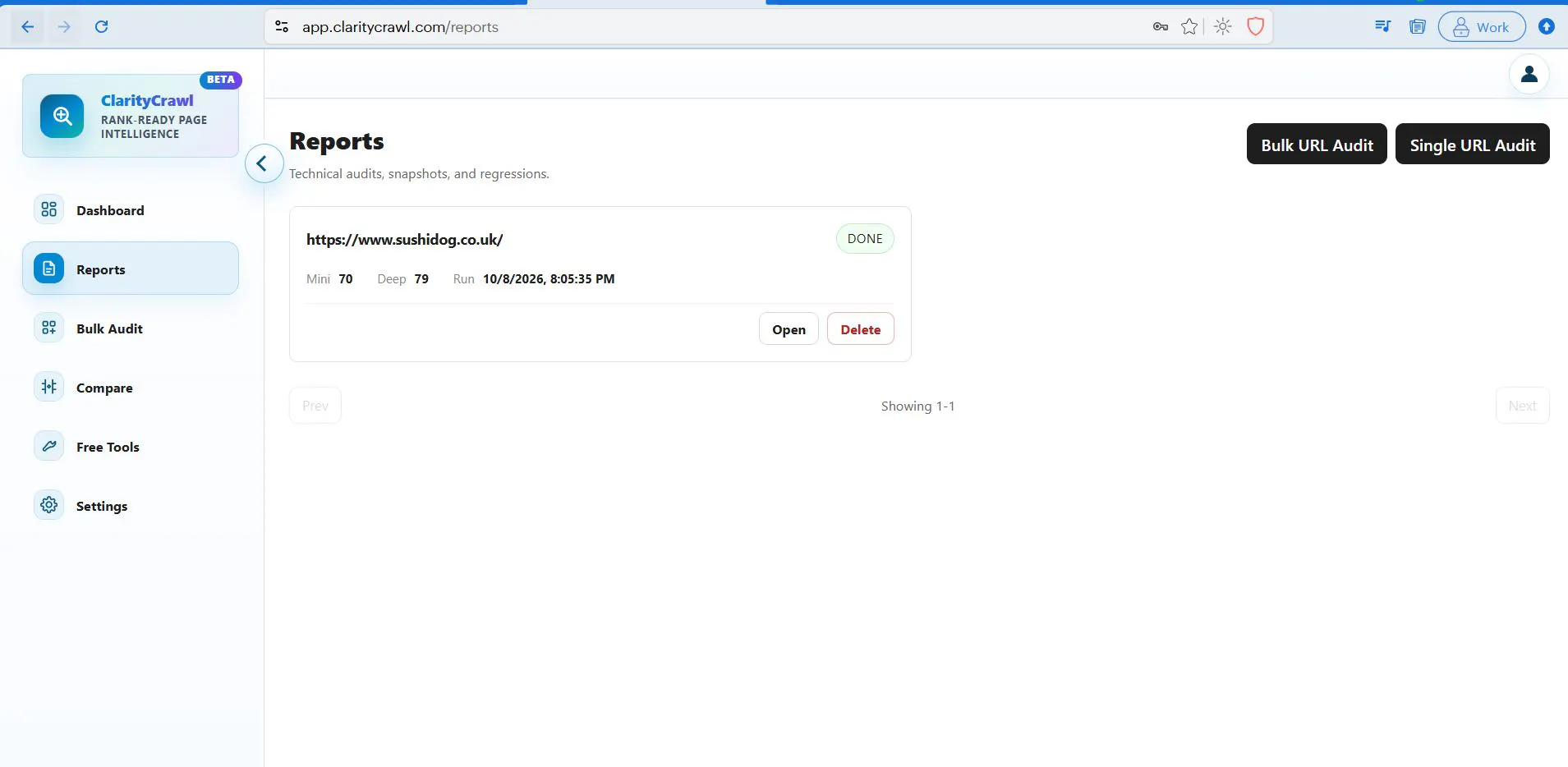Click the red shield extension icon

point(1255,27)
